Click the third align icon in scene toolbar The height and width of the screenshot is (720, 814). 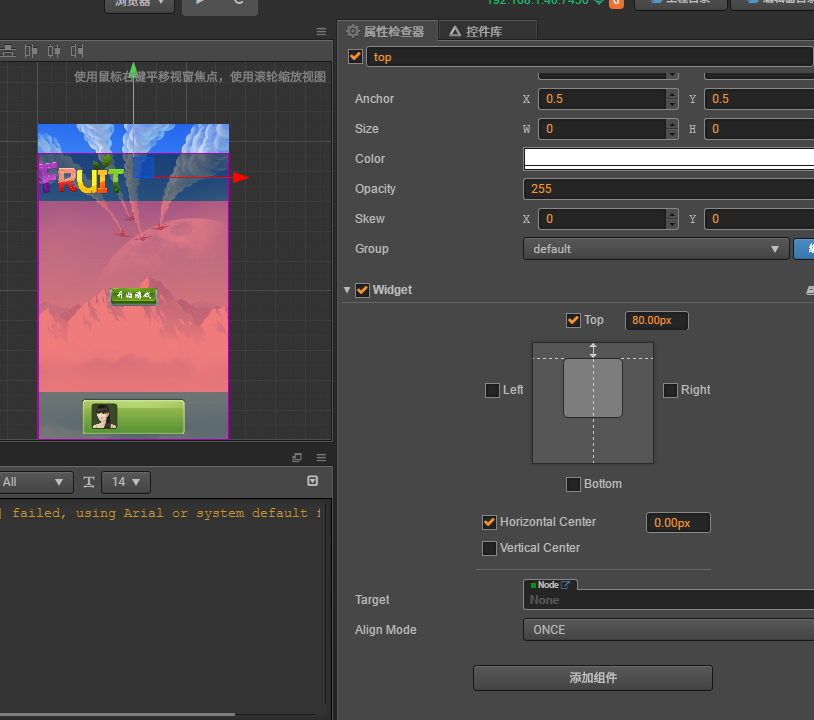point(54,51)
